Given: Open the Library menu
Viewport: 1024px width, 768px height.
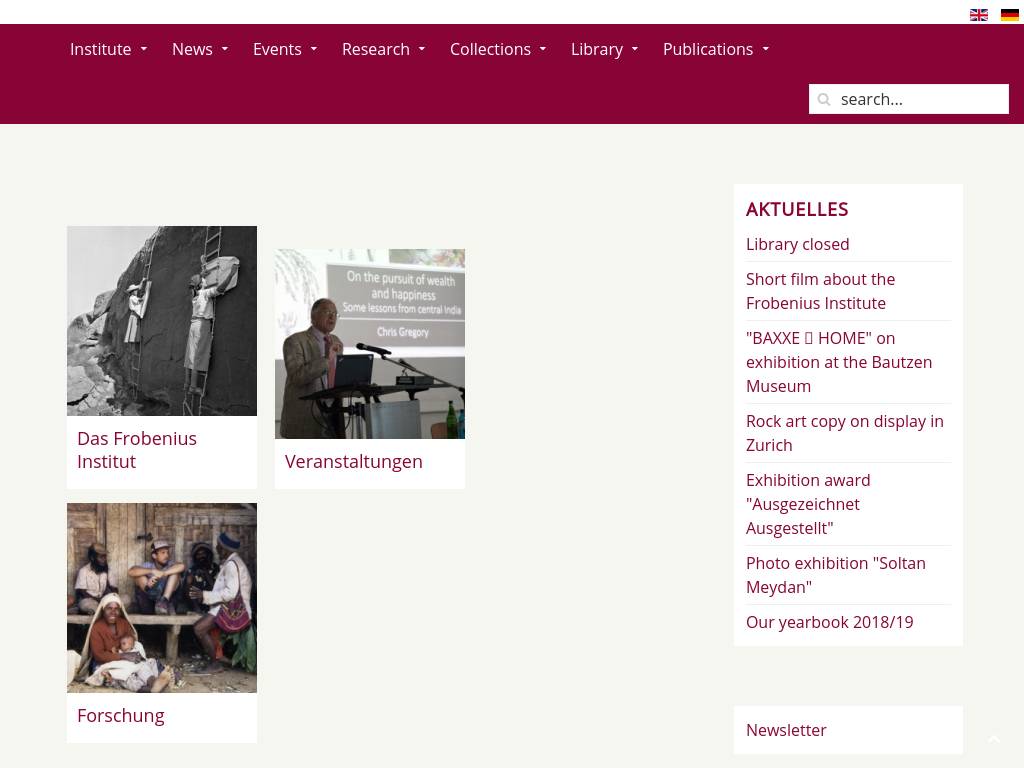Looking at the screenshot, I should point(604,49).
